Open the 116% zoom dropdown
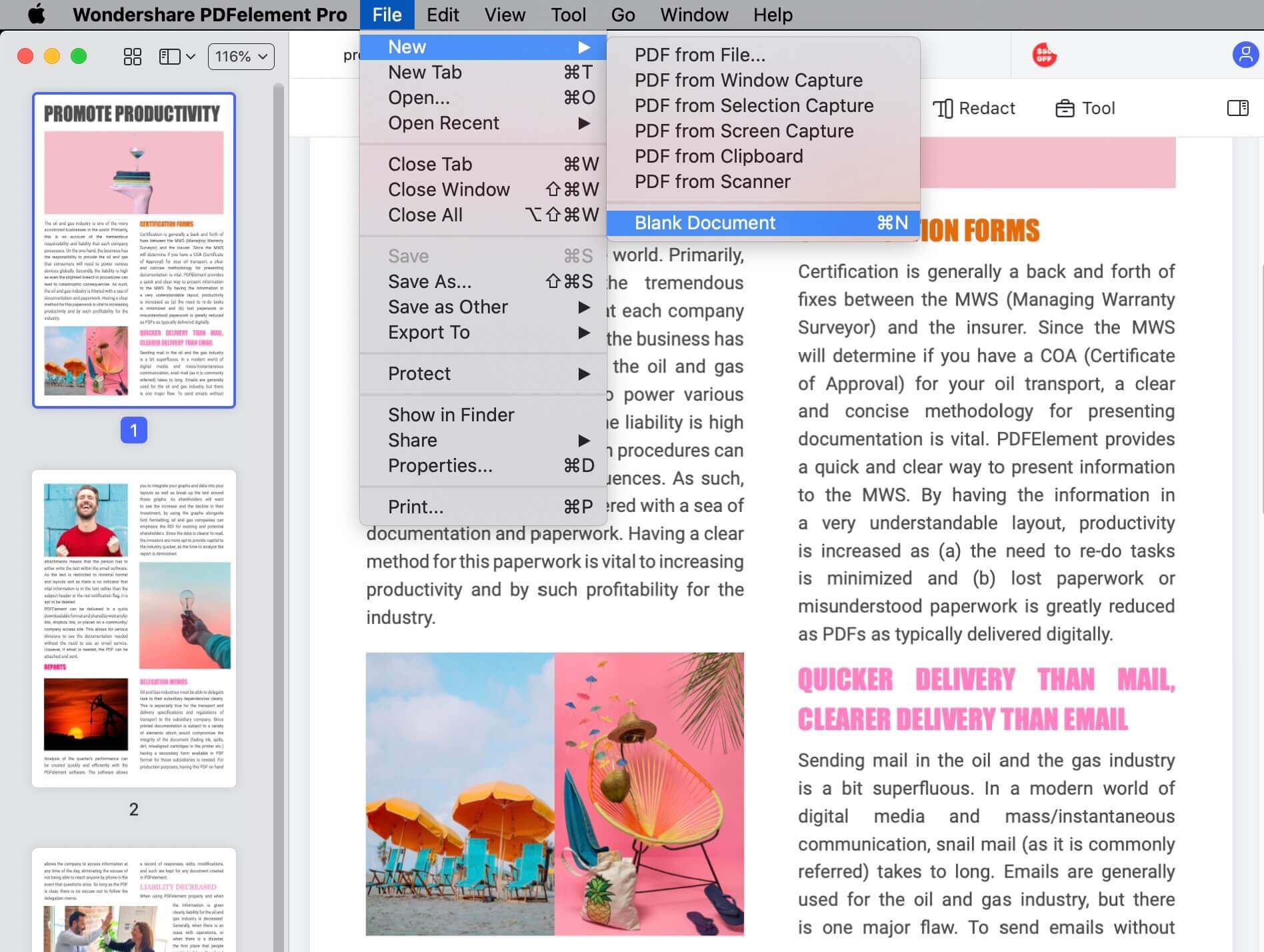 click(240, 57)
